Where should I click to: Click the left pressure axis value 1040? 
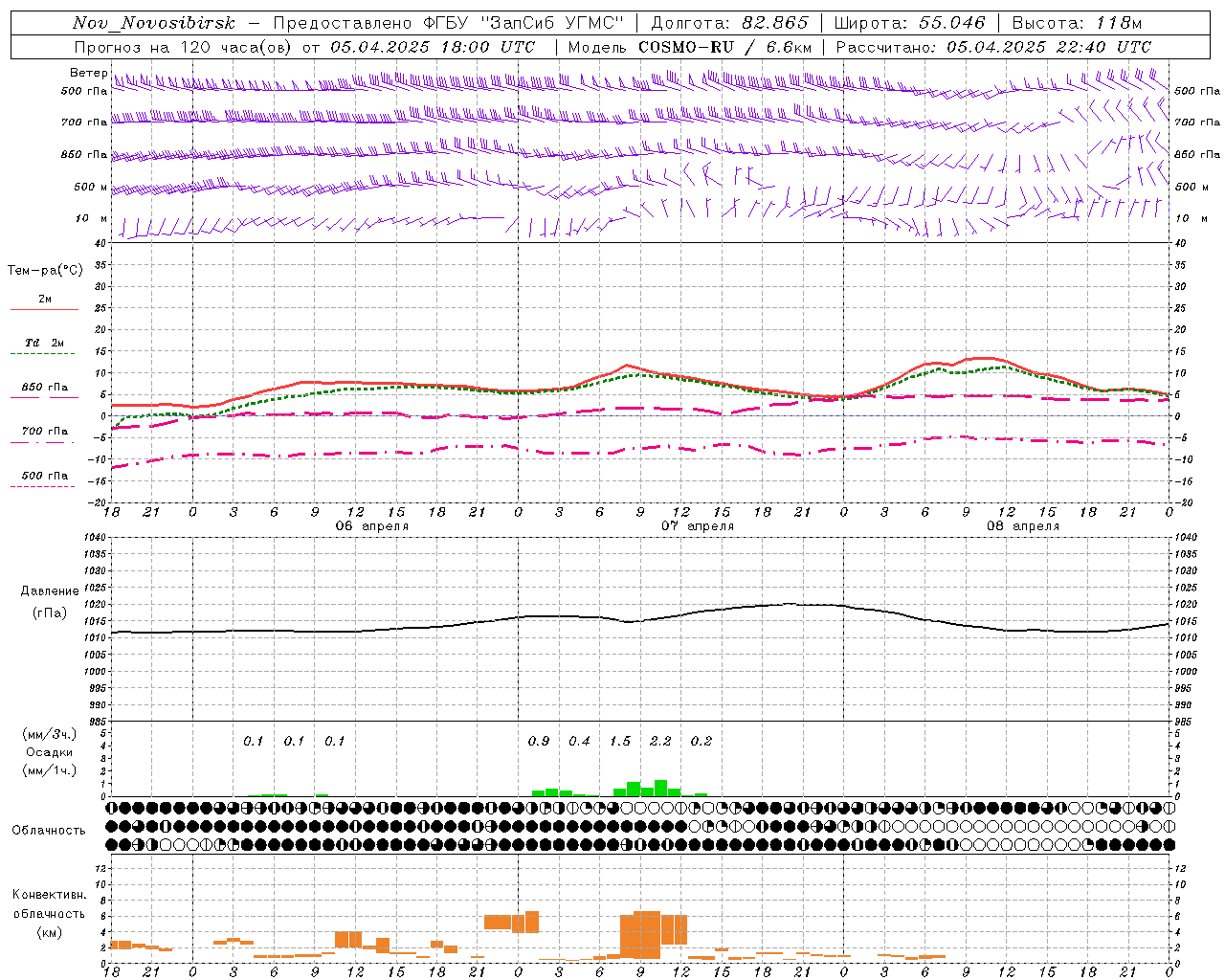pyautogui.click(x=93, y=537)
